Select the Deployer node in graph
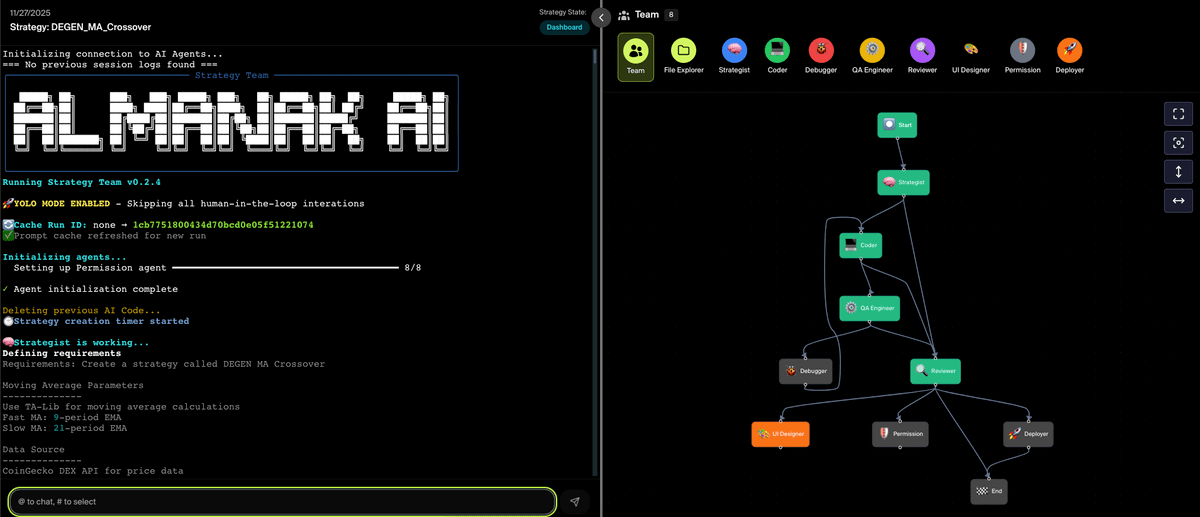 1028,434
